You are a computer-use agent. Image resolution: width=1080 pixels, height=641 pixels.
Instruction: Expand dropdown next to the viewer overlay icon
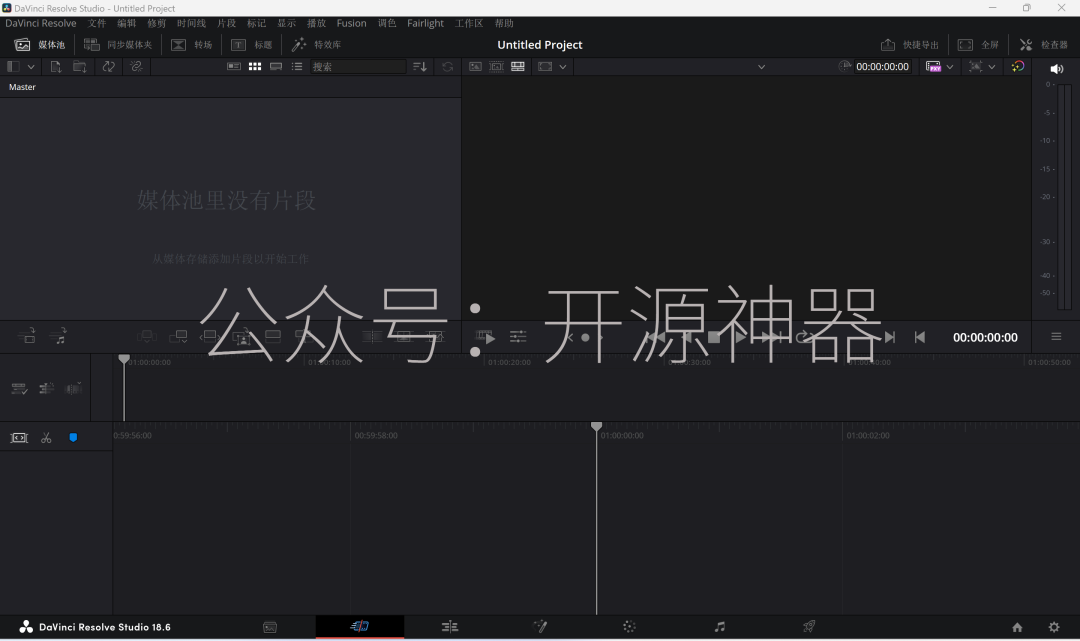992,67
